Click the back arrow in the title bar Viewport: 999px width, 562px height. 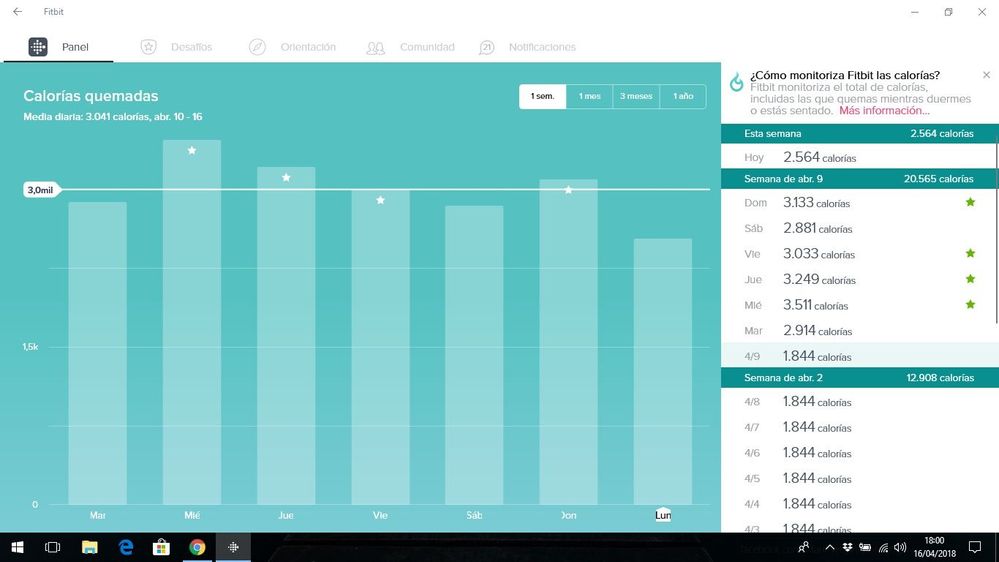[x=17, y=12]
